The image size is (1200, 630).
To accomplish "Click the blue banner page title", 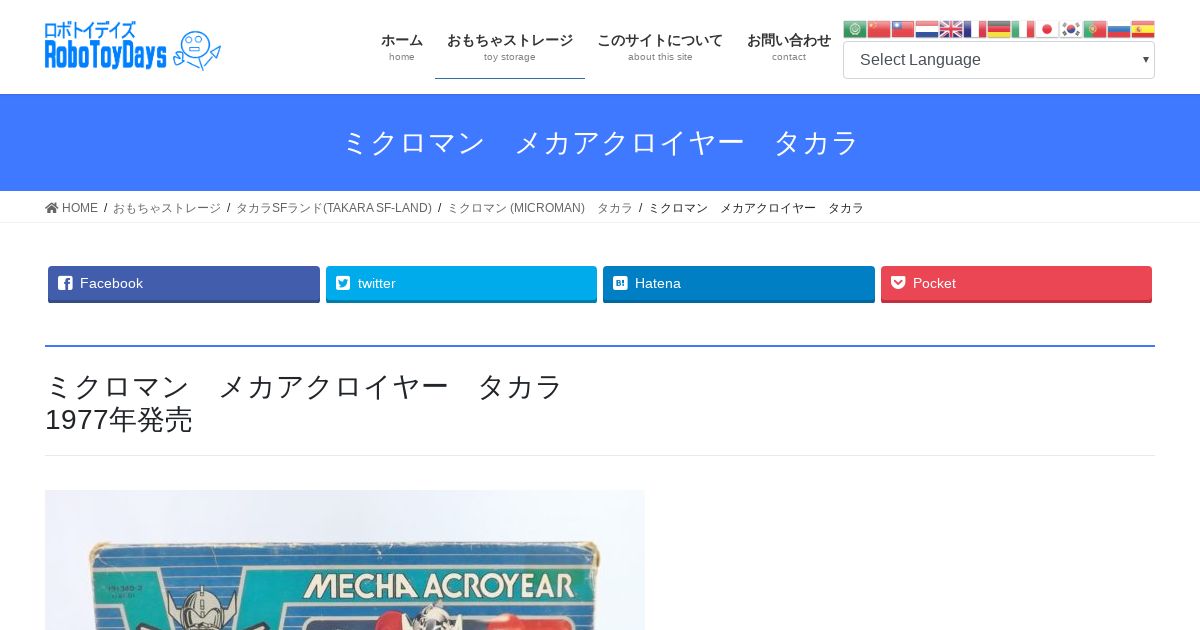I will coord(600,143).
